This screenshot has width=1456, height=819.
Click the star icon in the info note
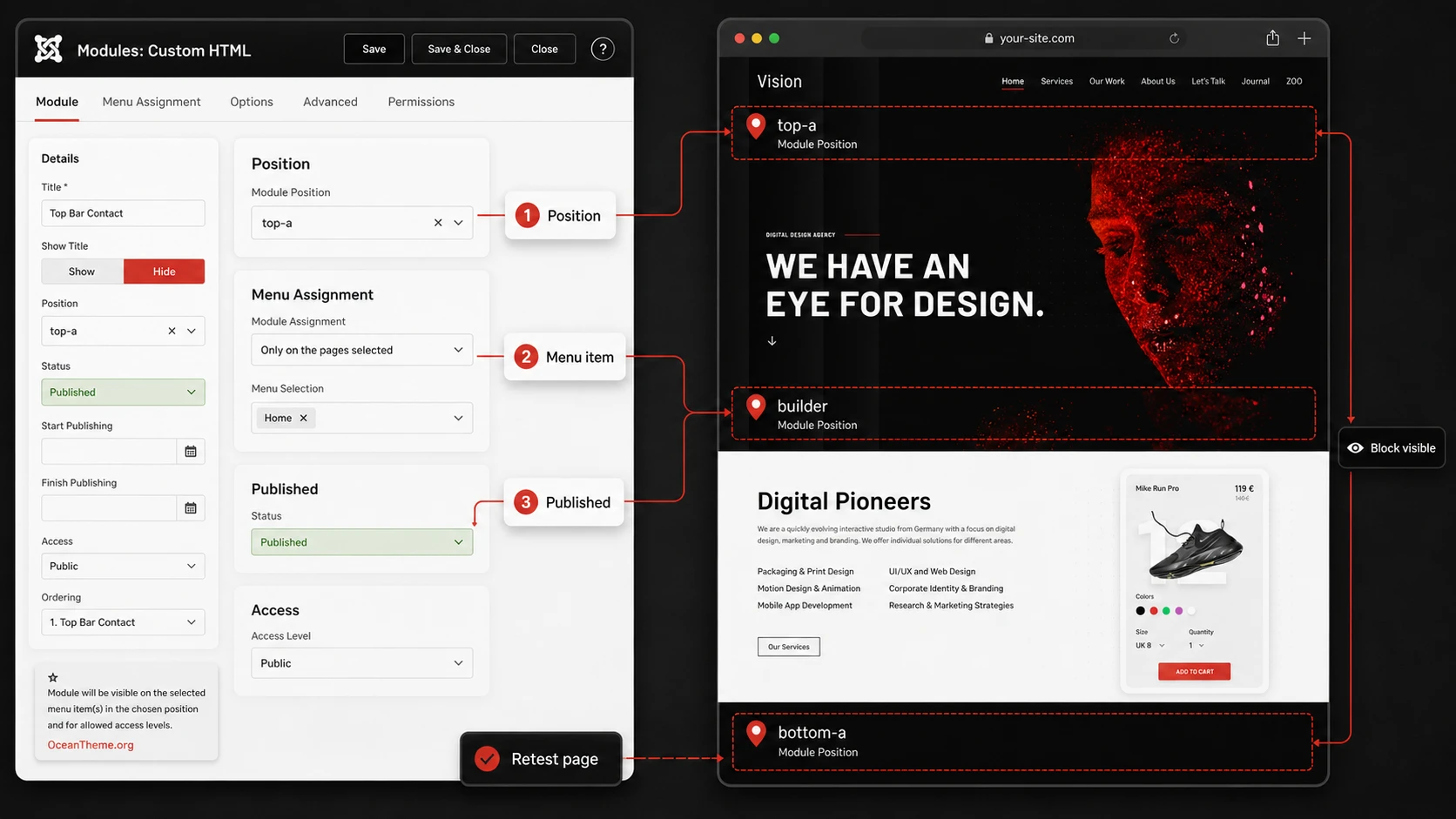(x=53, y=677)
